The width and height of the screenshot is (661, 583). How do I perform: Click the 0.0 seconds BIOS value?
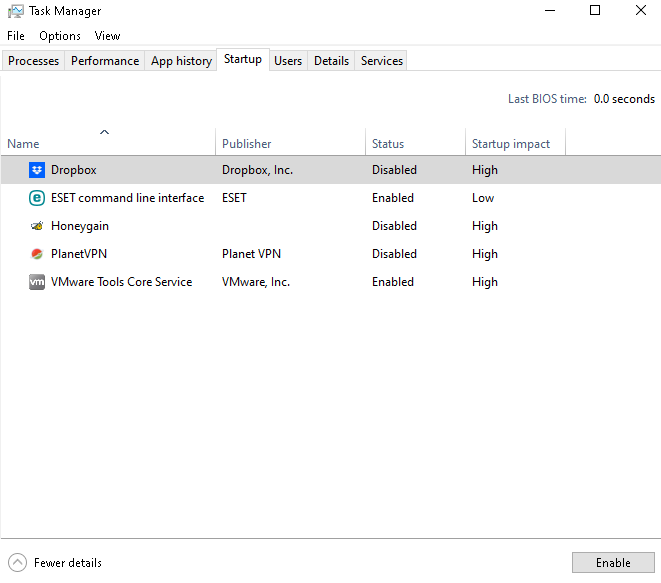click(624, 99)
